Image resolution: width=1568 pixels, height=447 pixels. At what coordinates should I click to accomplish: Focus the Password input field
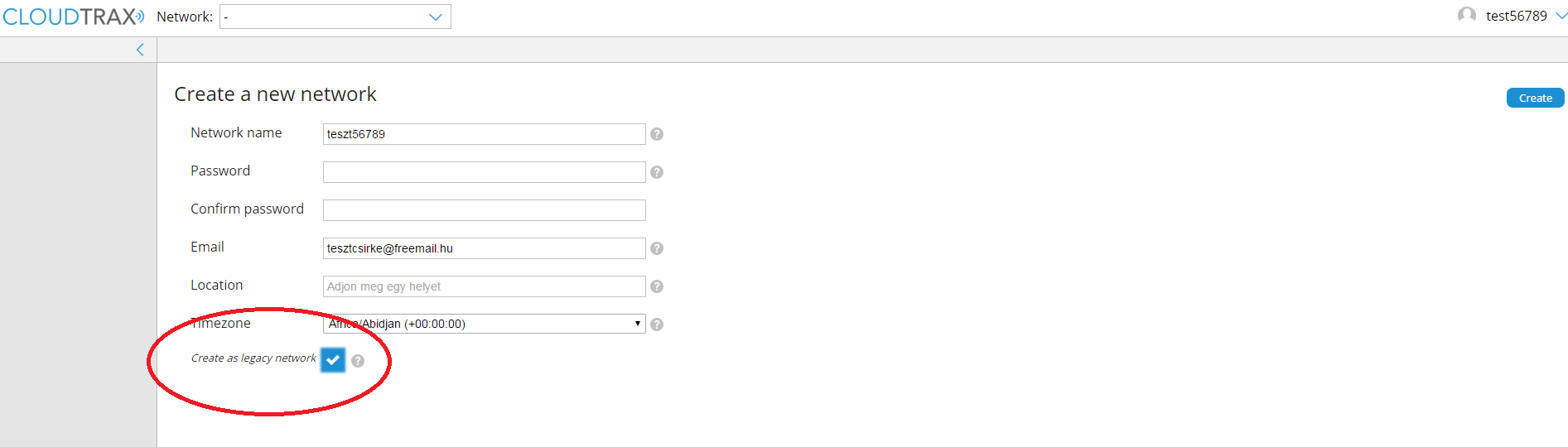point(484,172)
